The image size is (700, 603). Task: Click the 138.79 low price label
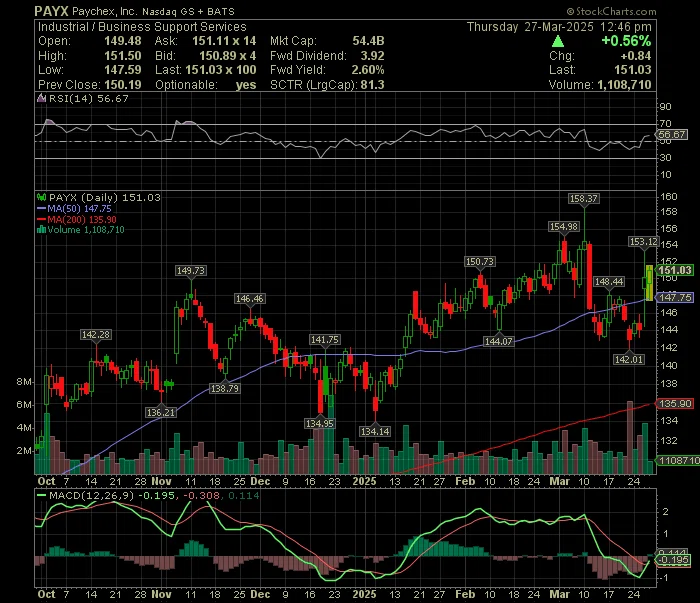[x=225, y=388]
